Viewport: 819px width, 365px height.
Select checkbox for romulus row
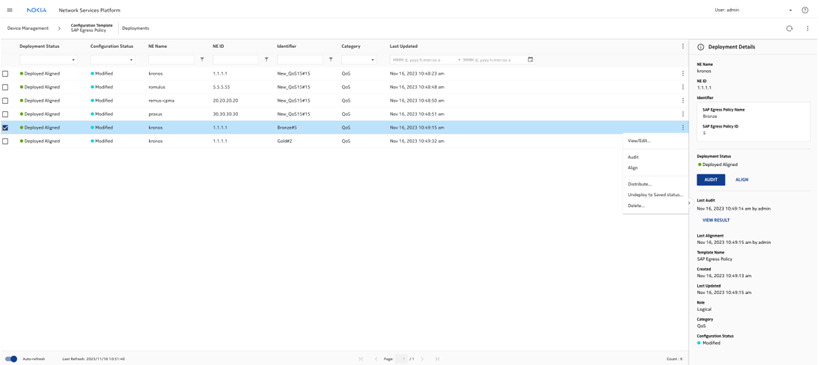(5, 87)
